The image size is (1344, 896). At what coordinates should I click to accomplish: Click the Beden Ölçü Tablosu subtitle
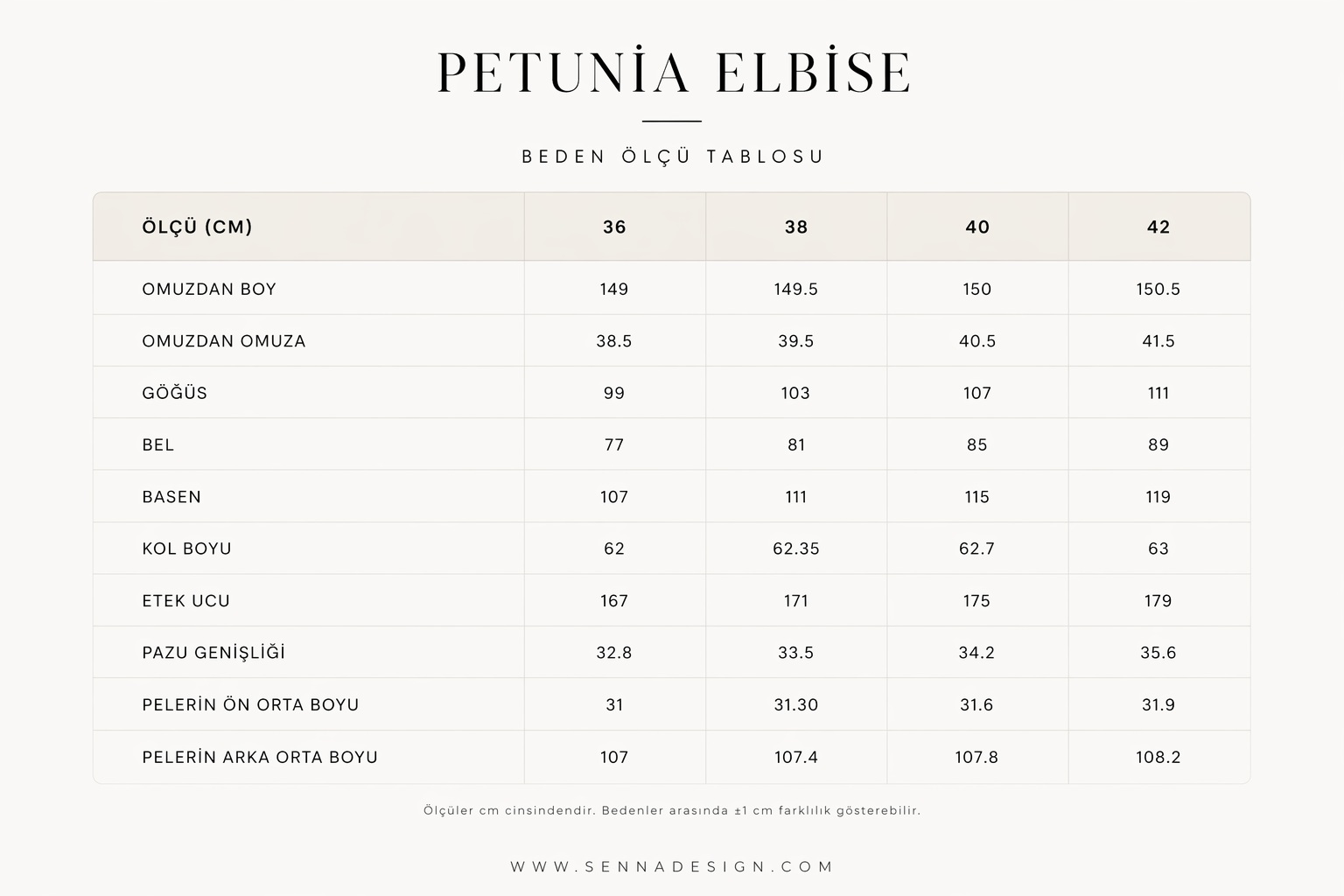(x=672, y=157)
